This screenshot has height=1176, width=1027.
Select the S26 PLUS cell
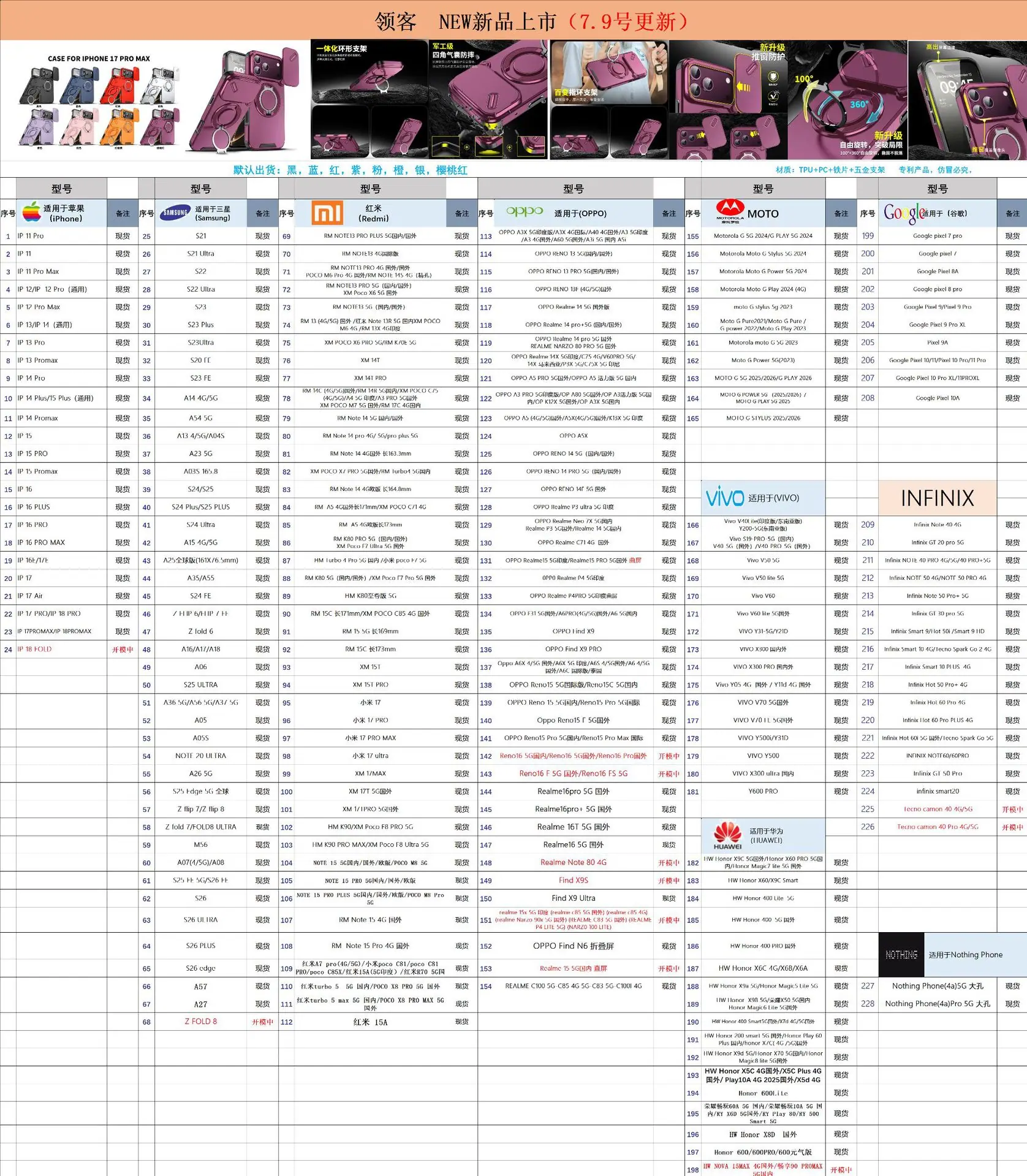tap(201, 946)
